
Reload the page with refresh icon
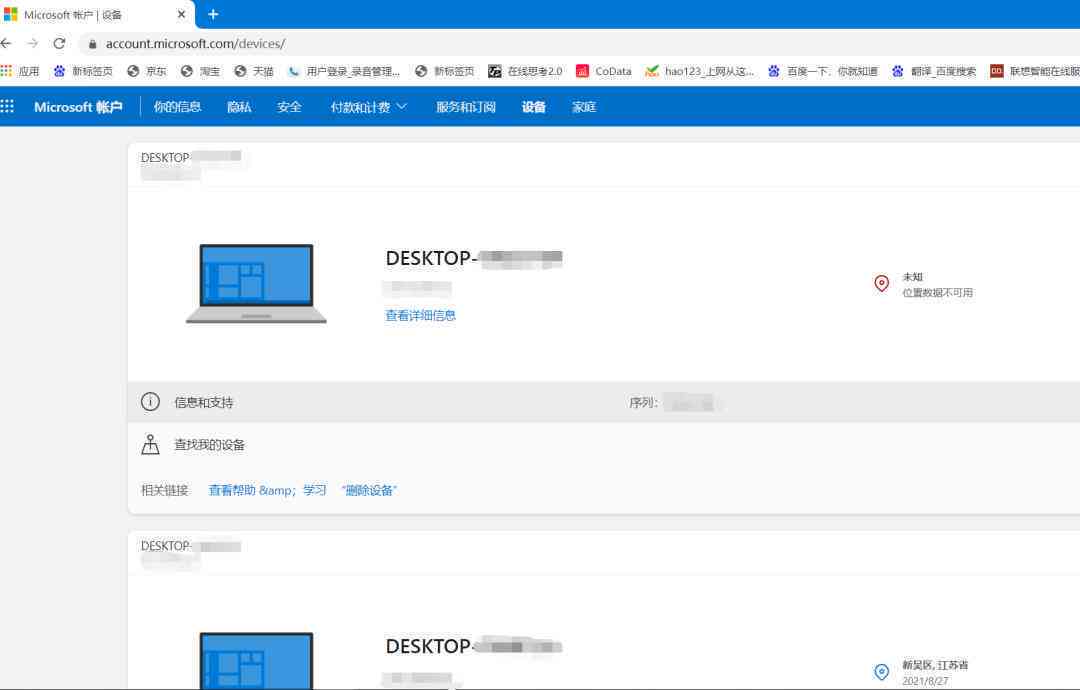(x=59, y=43)
